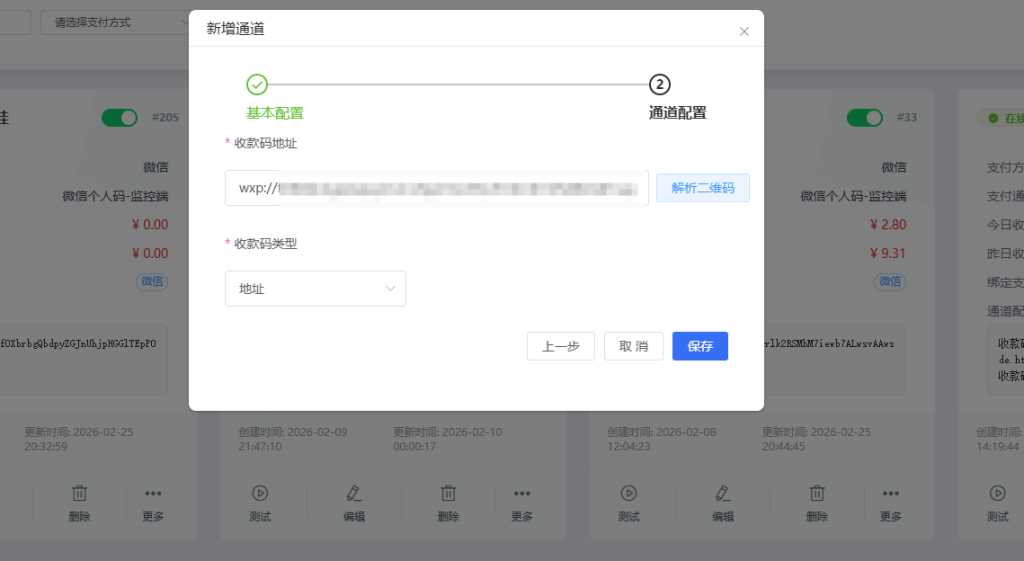Click the 基本配置 step label
The image size is (1024, 561).
(275, 113)
